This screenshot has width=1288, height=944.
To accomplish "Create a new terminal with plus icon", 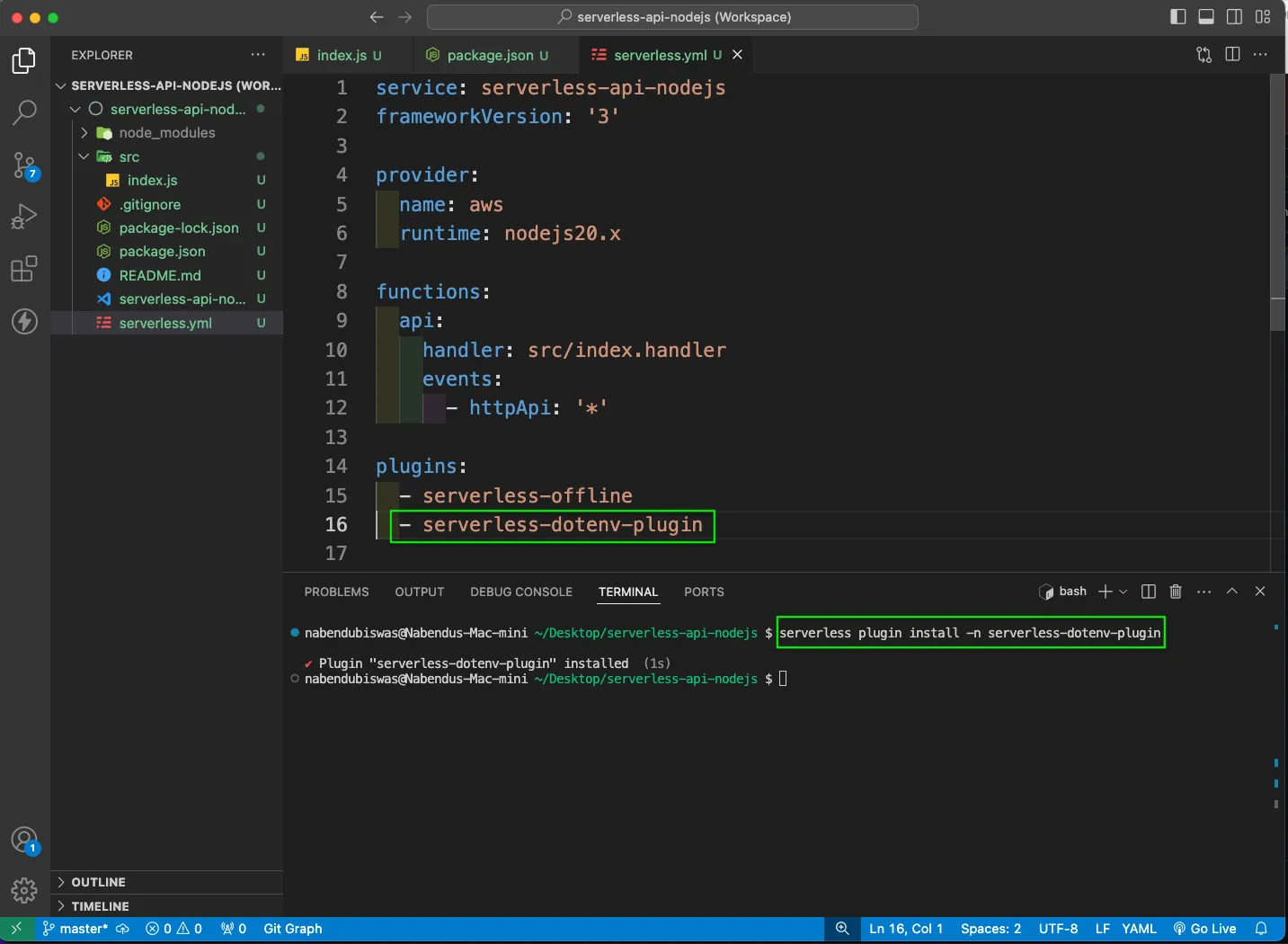I will (1106, 592).
